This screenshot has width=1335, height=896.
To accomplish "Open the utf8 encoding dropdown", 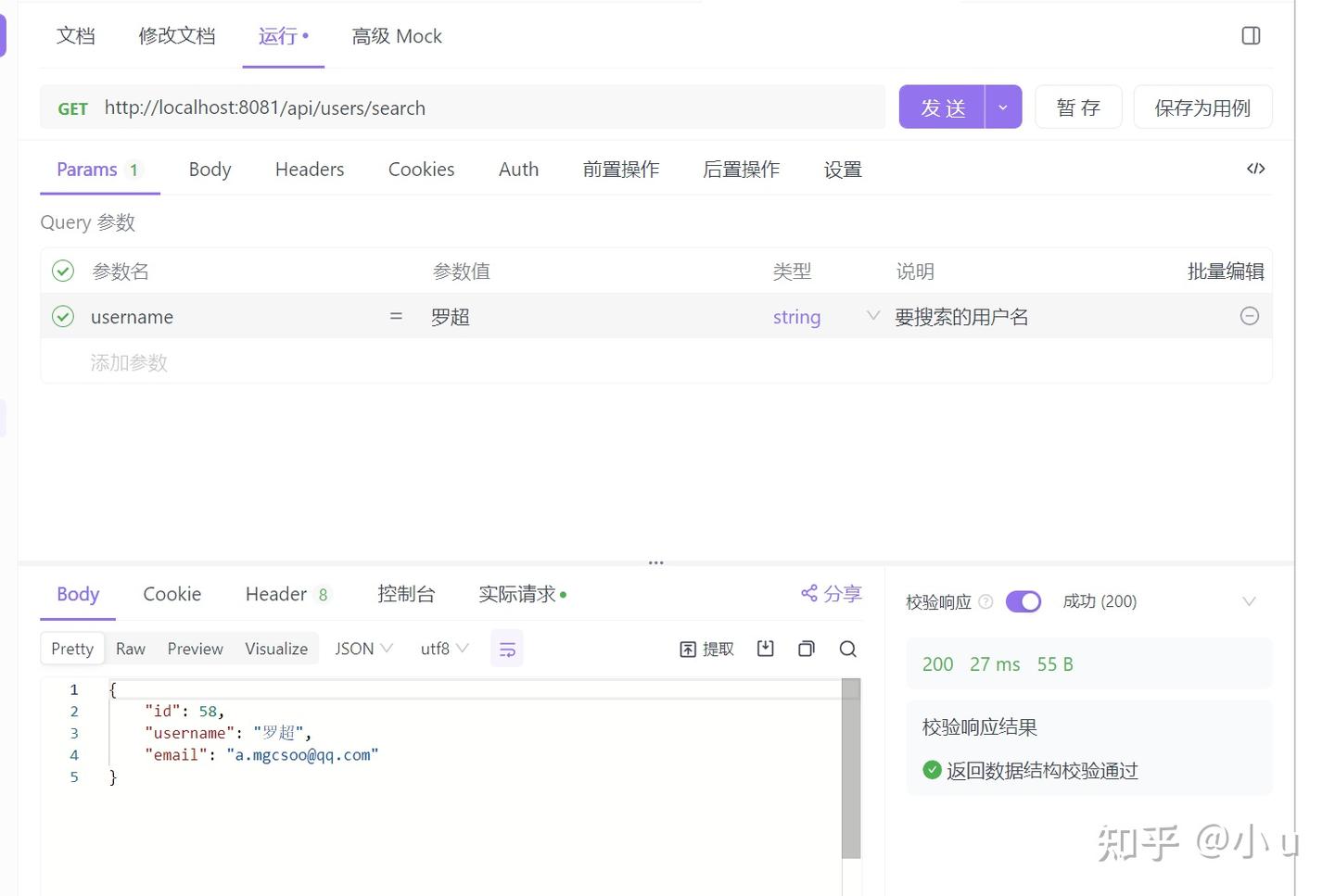I will tap(445, 649).
